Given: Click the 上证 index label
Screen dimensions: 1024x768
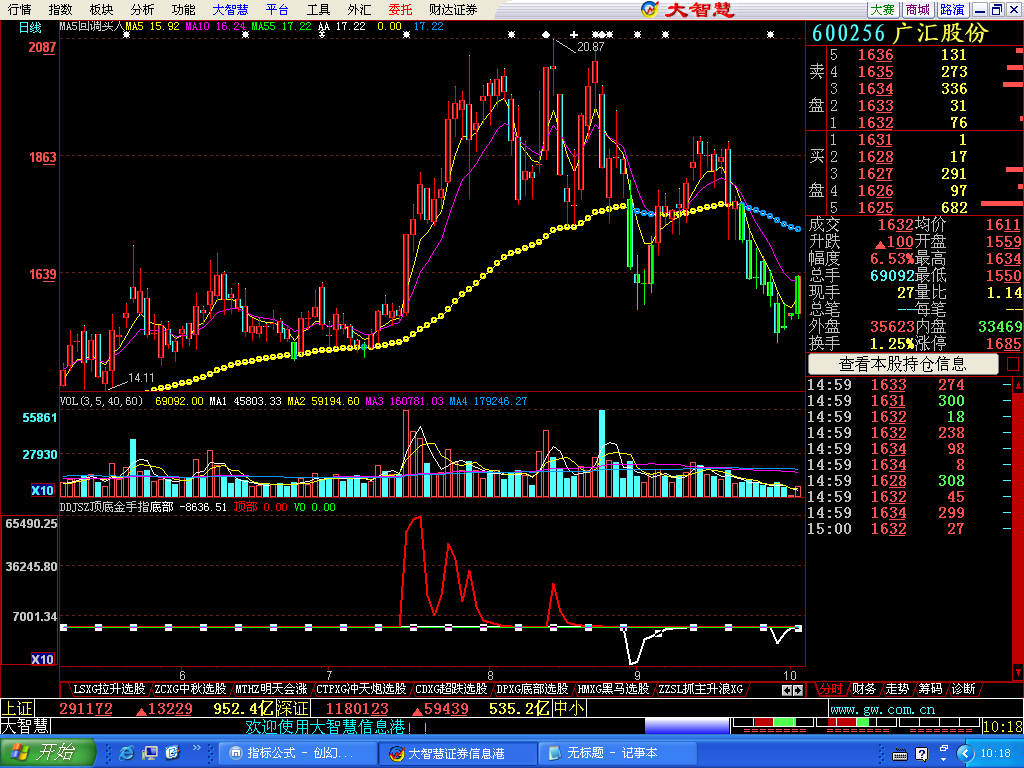Looking at the screenshot, I should pos(16,709).
